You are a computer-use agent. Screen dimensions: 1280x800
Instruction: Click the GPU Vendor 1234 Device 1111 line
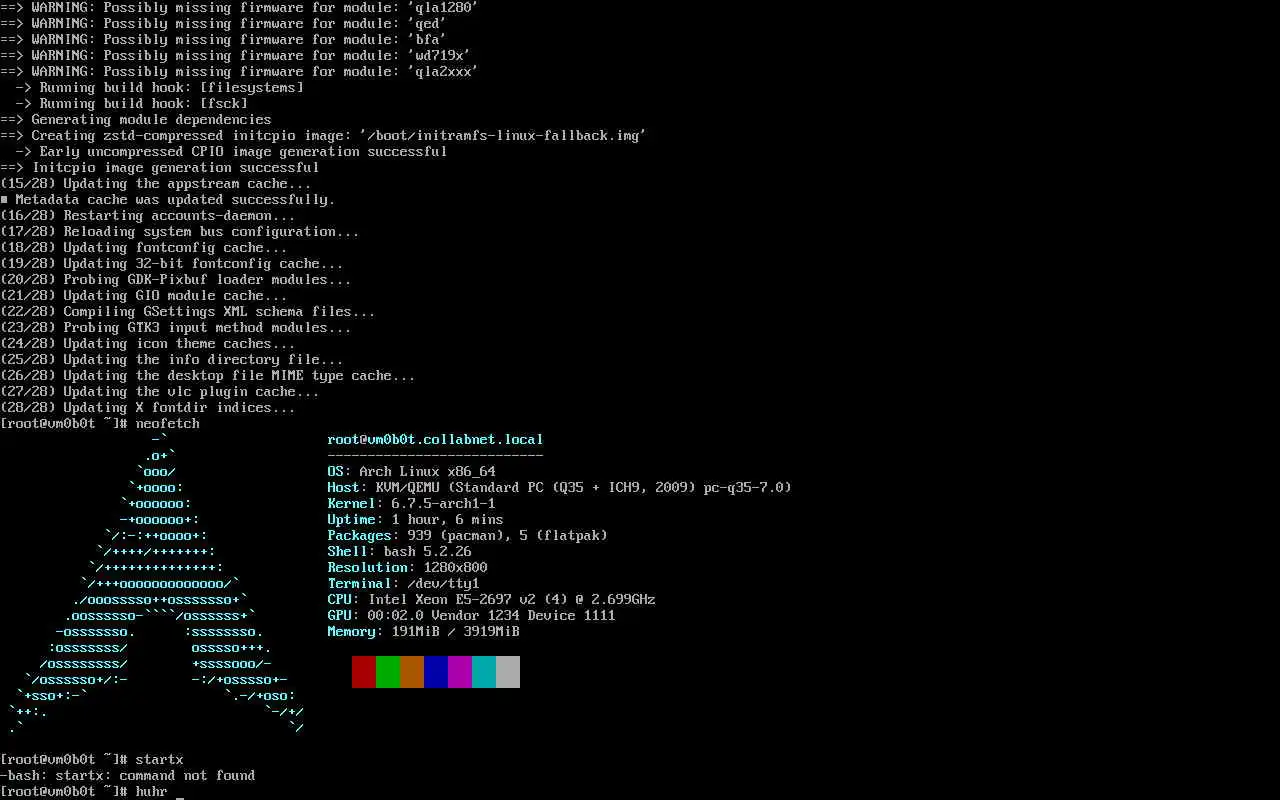pyautogui.click(x=471, y=616)
